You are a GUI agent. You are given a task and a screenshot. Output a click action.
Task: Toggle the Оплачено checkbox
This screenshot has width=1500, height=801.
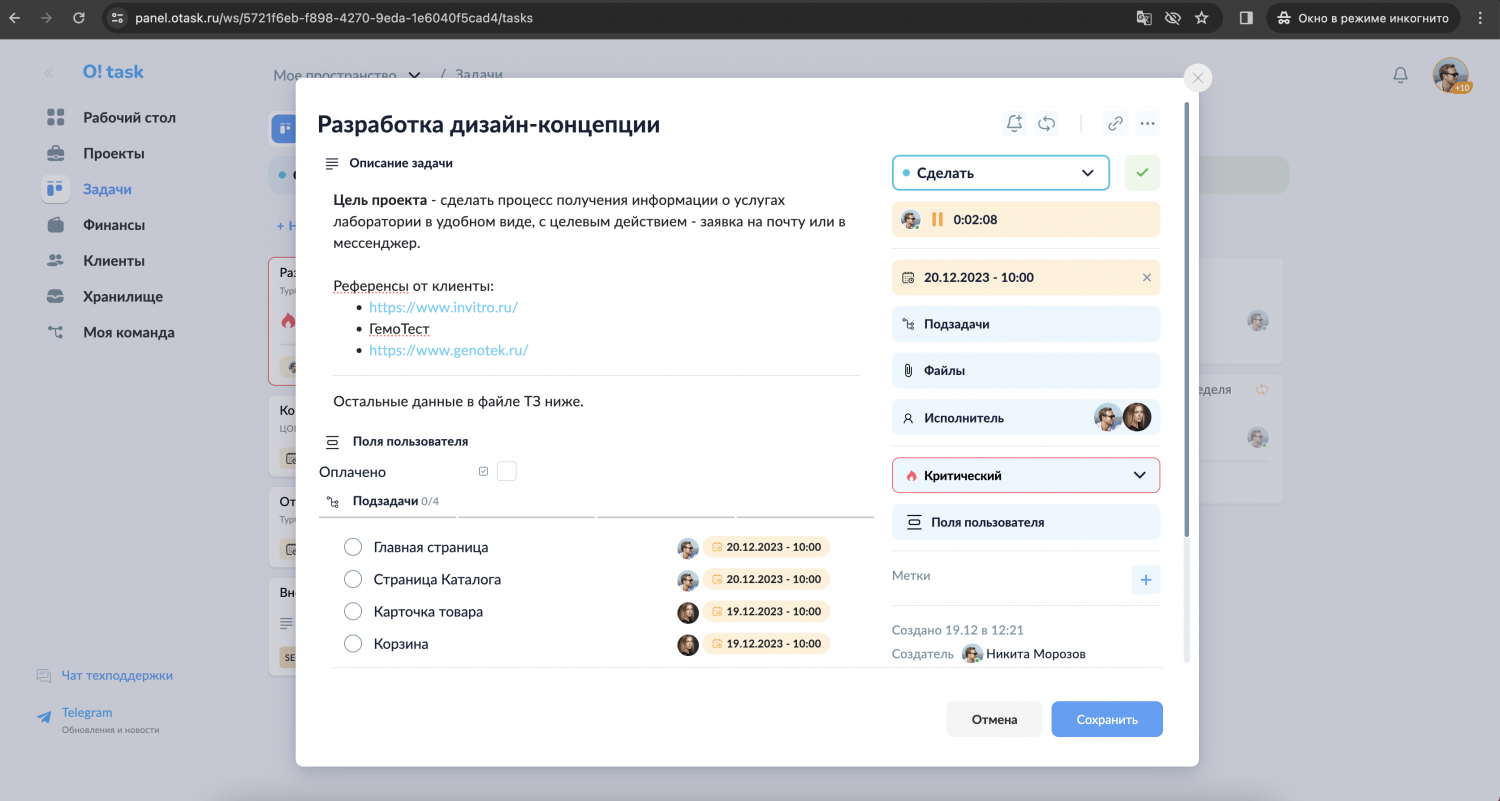click(x=506, y=472)
